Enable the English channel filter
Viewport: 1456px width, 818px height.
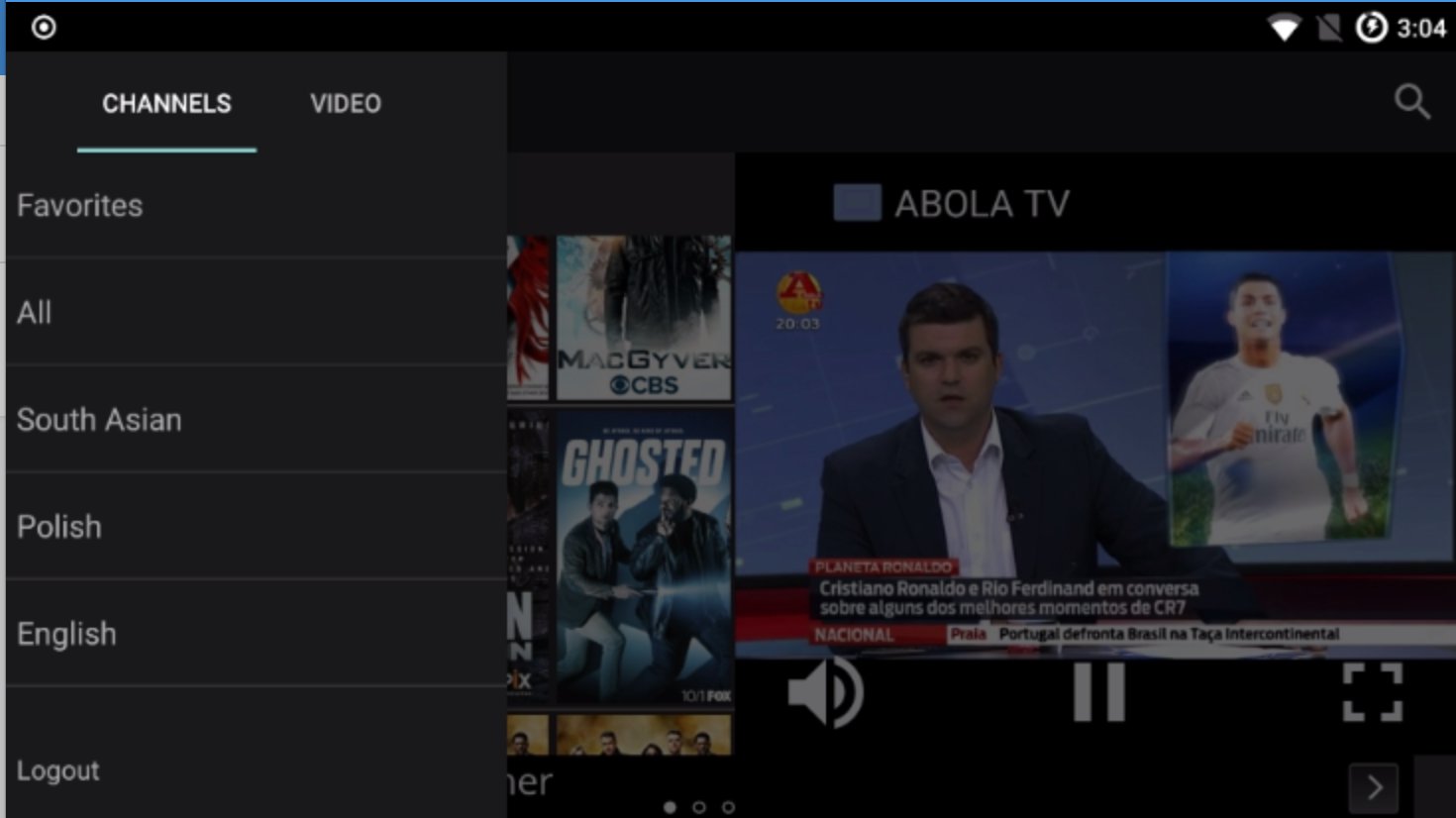65,634
